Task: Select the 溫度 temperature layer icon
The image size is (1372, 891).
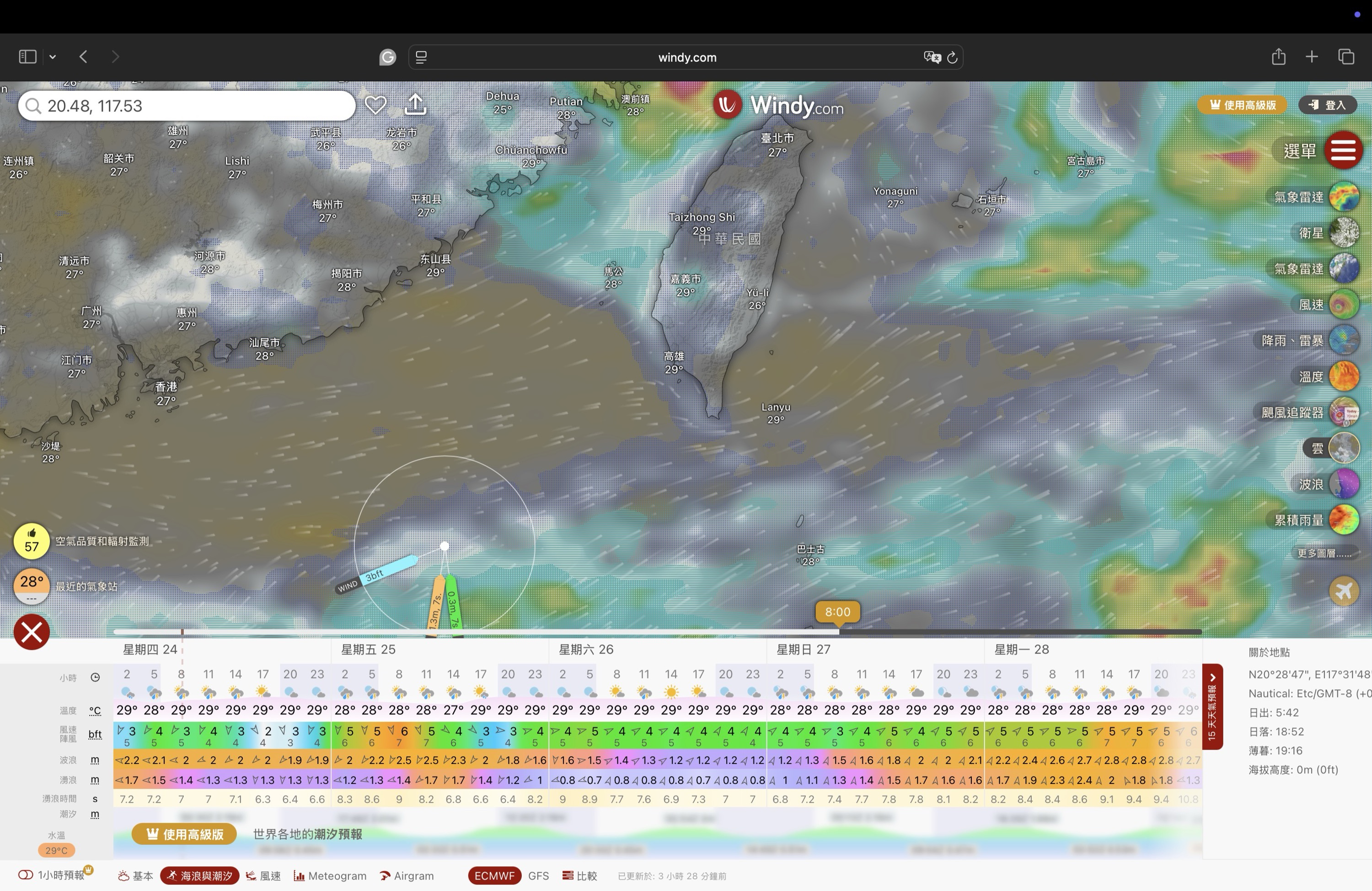Action: (x=1344, y=376)
